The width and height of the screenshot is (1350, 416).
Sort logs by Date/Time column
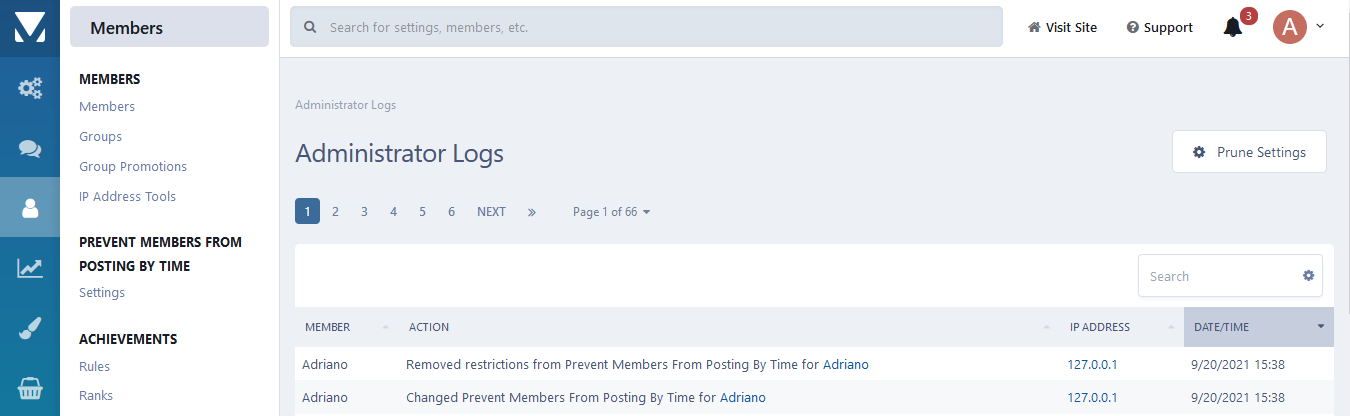(1258, 327)
